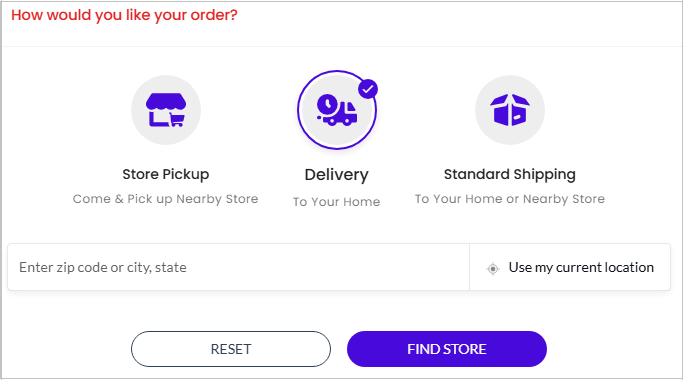Viewport: 685px width, 380px height.
Task: Click the Delivery truck icon
Action: point(337,111)
